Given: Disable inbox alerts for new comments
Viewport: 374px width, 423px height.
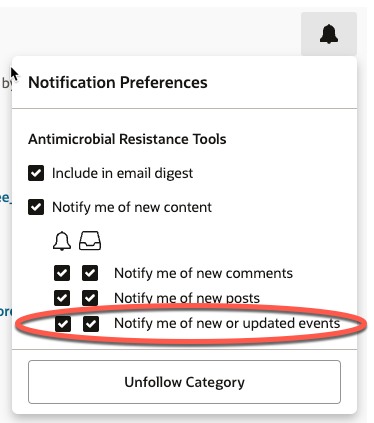Looking at the screenshot, I should point(90,273).
